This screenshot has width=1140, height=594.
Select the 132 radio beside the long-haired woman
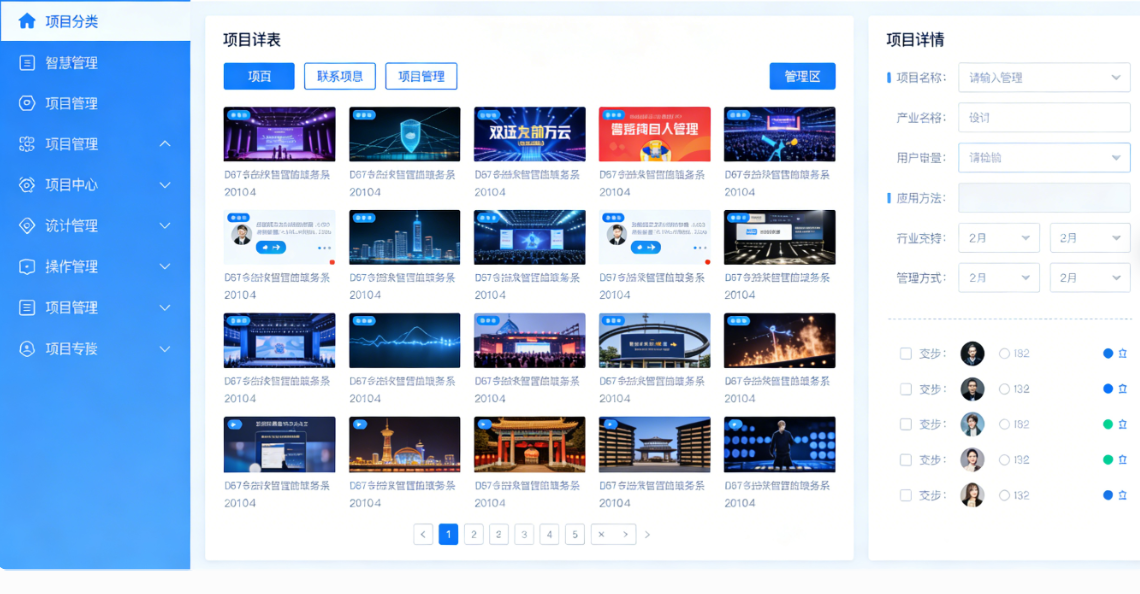pos(1004,495)
